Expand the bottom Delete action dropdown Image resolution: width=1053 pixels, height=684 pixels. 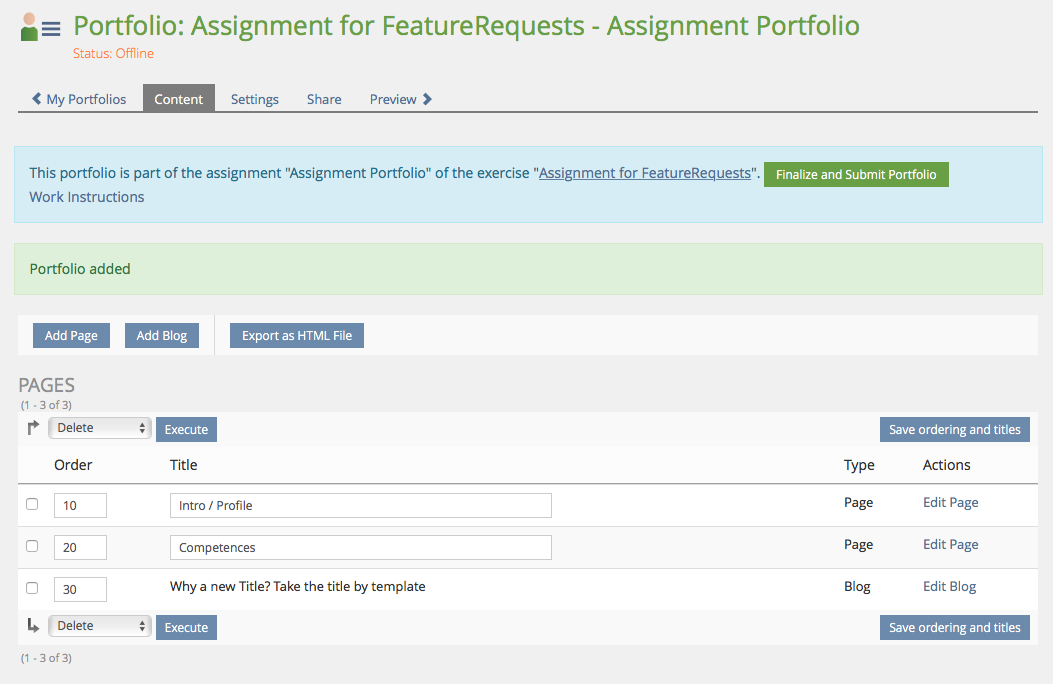pyautogui.click(x=99, y=626)
